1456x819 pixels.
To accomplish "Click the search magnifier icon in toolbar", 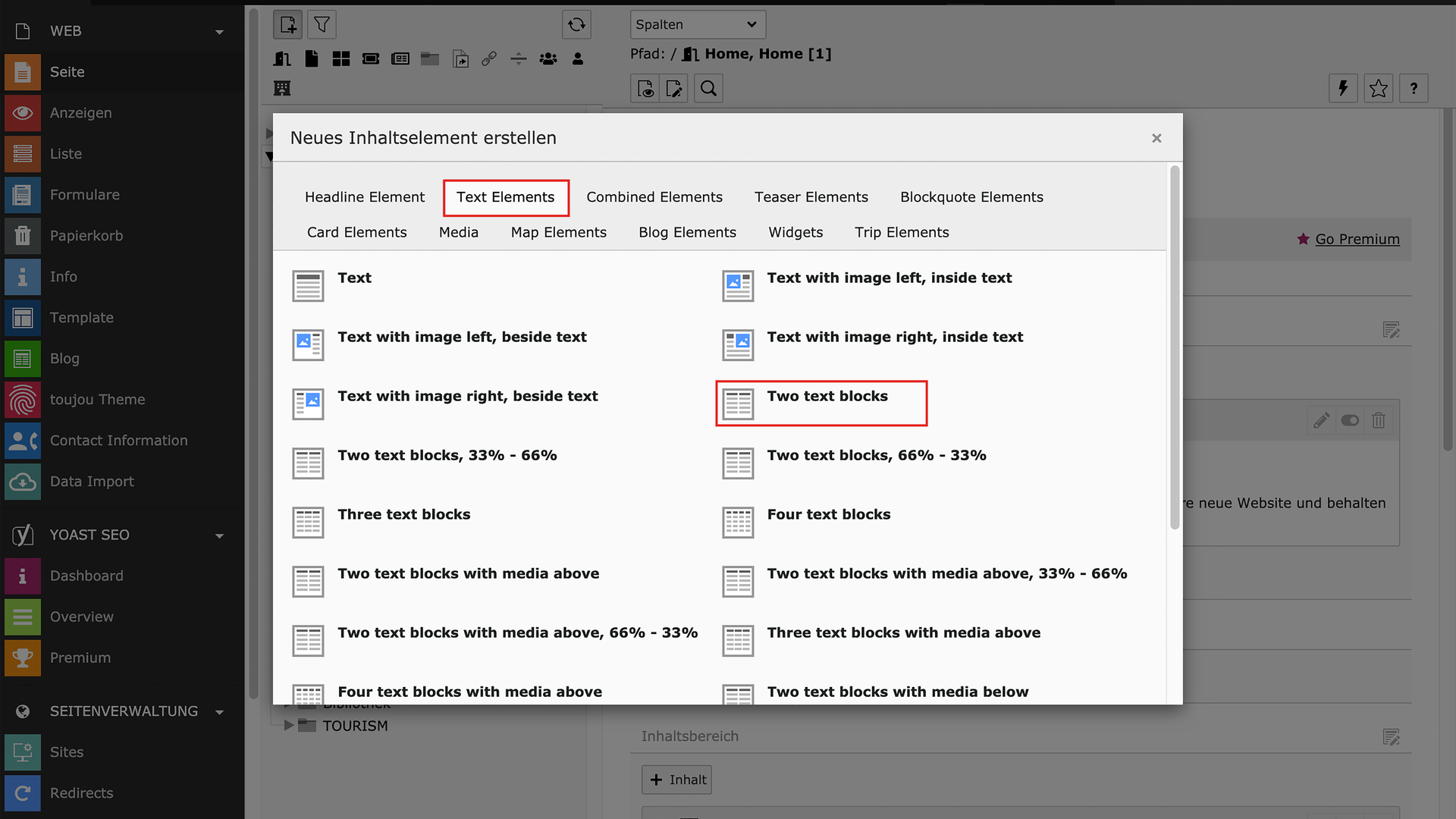I will click(708, 88).
